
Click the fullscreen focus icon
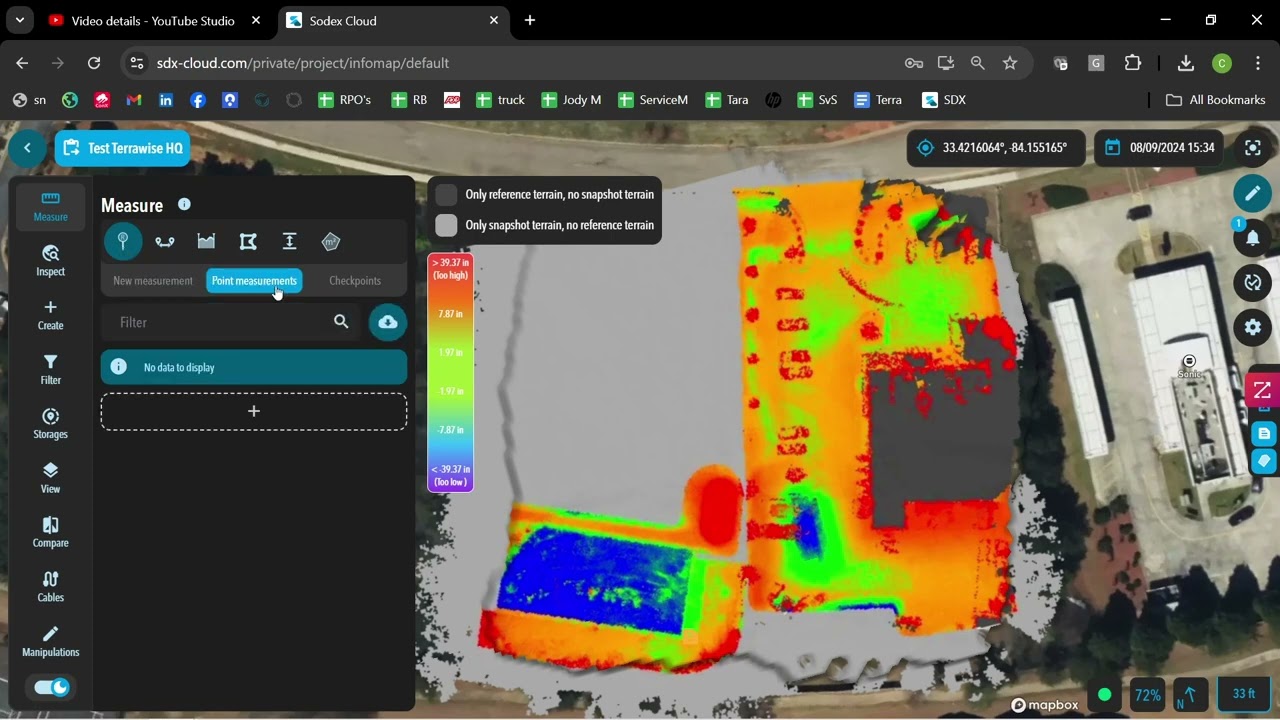[x=1253, y=148]
